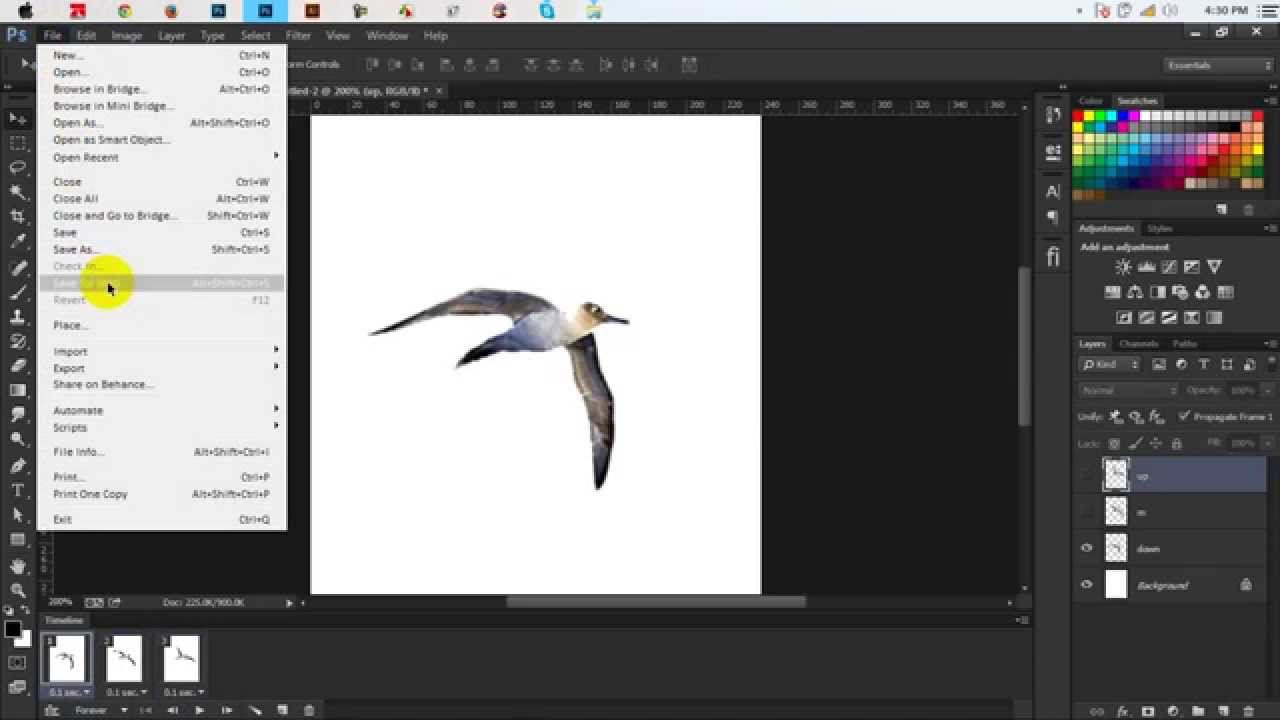The image size is (1280, 720).
Task: Show the up layer
Action: pyautogui.click(x=1087, y=475)
